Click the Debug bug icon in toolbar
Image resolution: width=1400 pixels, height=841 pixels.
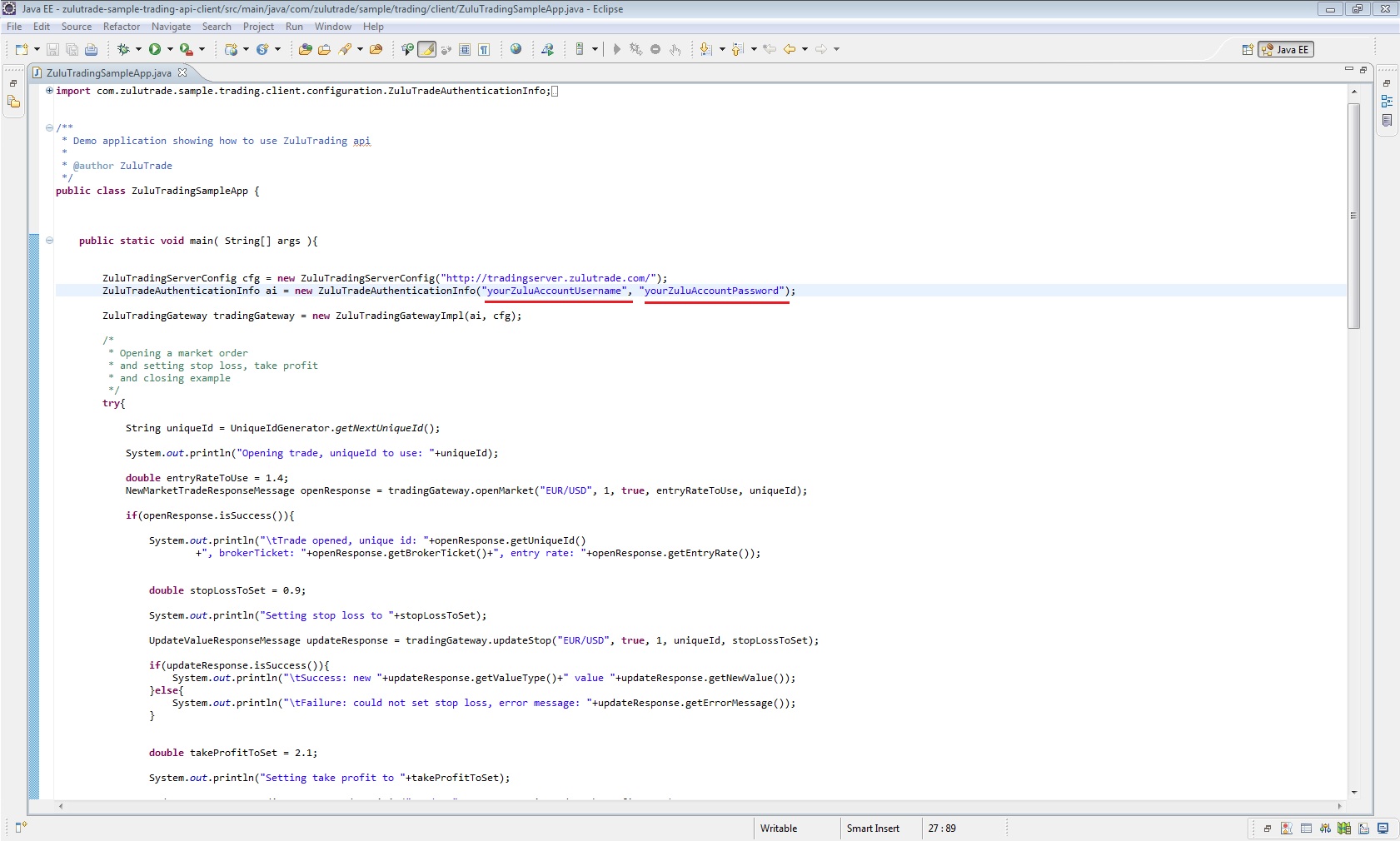123,50
